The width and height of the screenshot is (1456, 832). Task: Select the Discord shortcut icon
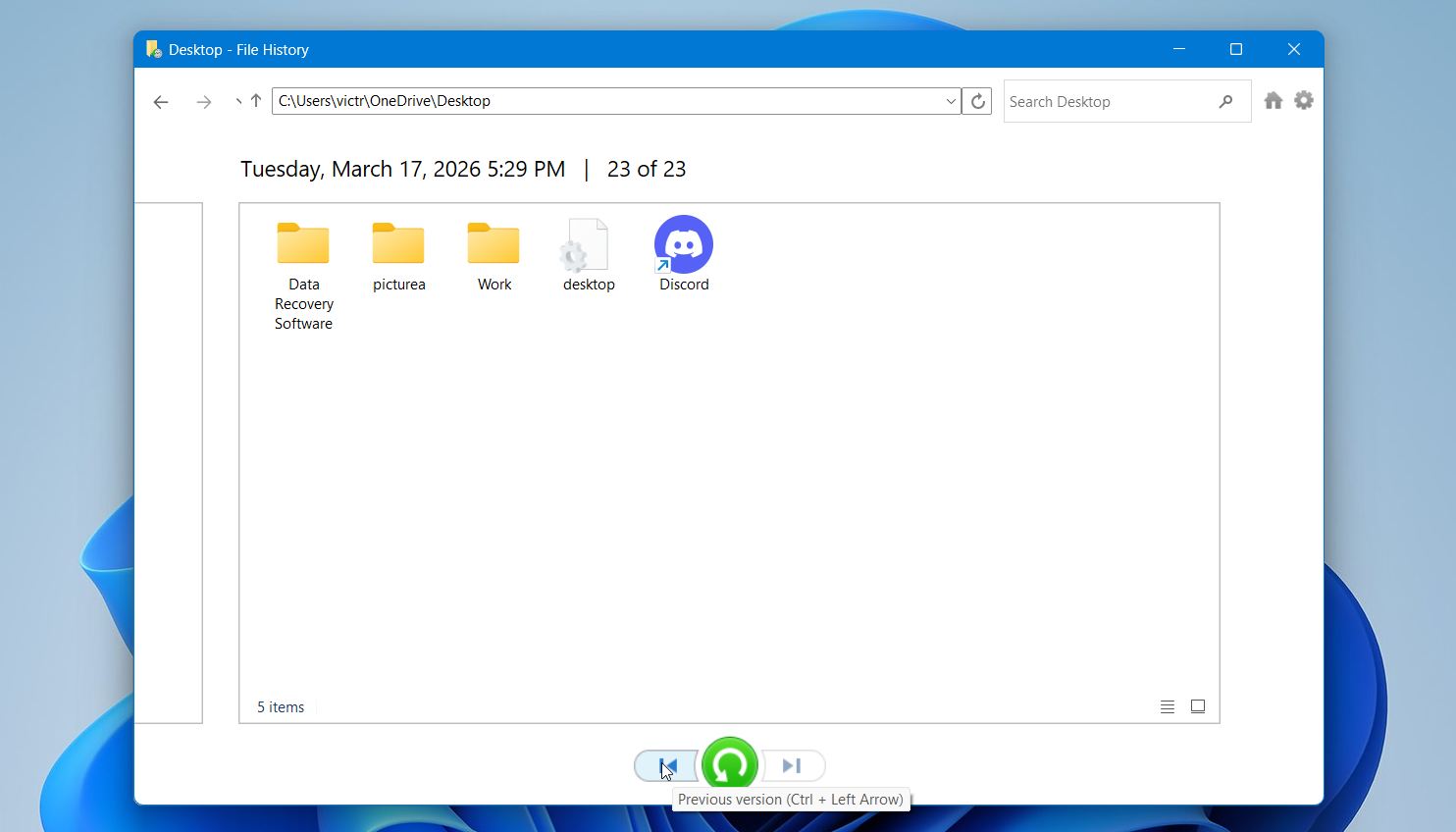(x=683, y=245)
